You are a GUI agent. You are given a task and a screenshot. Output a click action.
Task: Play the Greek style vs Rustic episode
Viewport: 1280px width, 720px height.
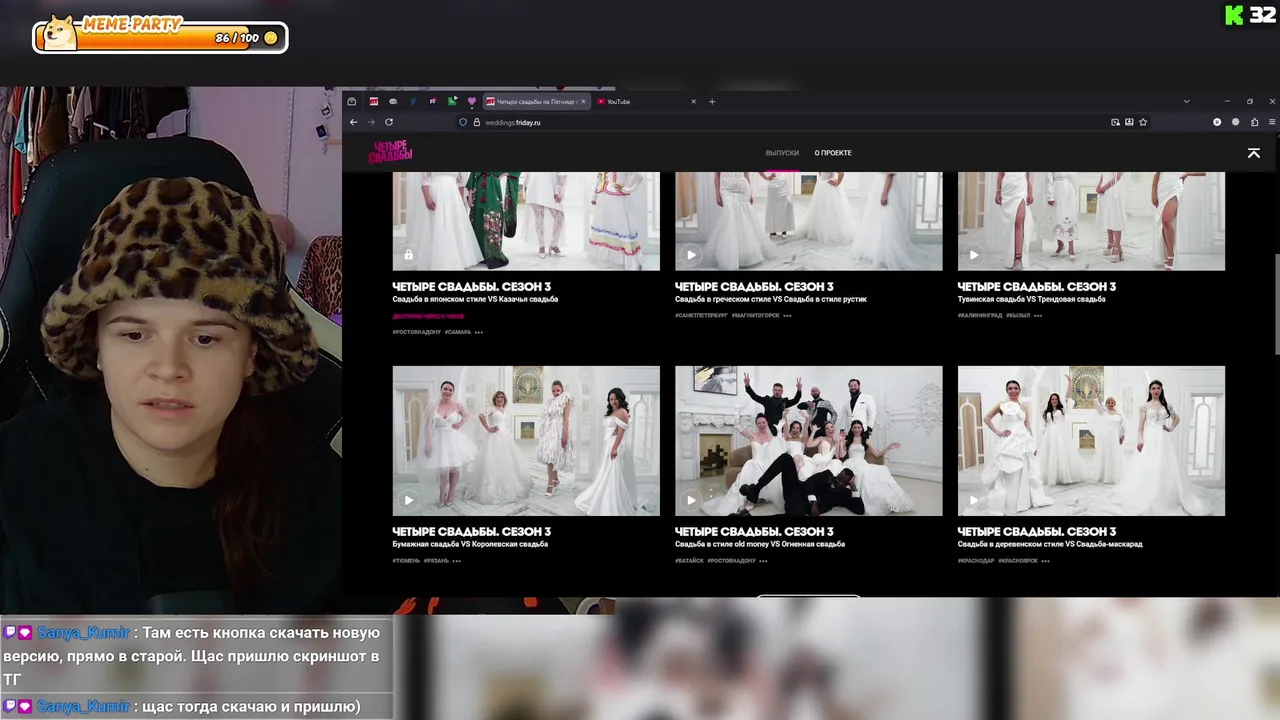(691, 255)
